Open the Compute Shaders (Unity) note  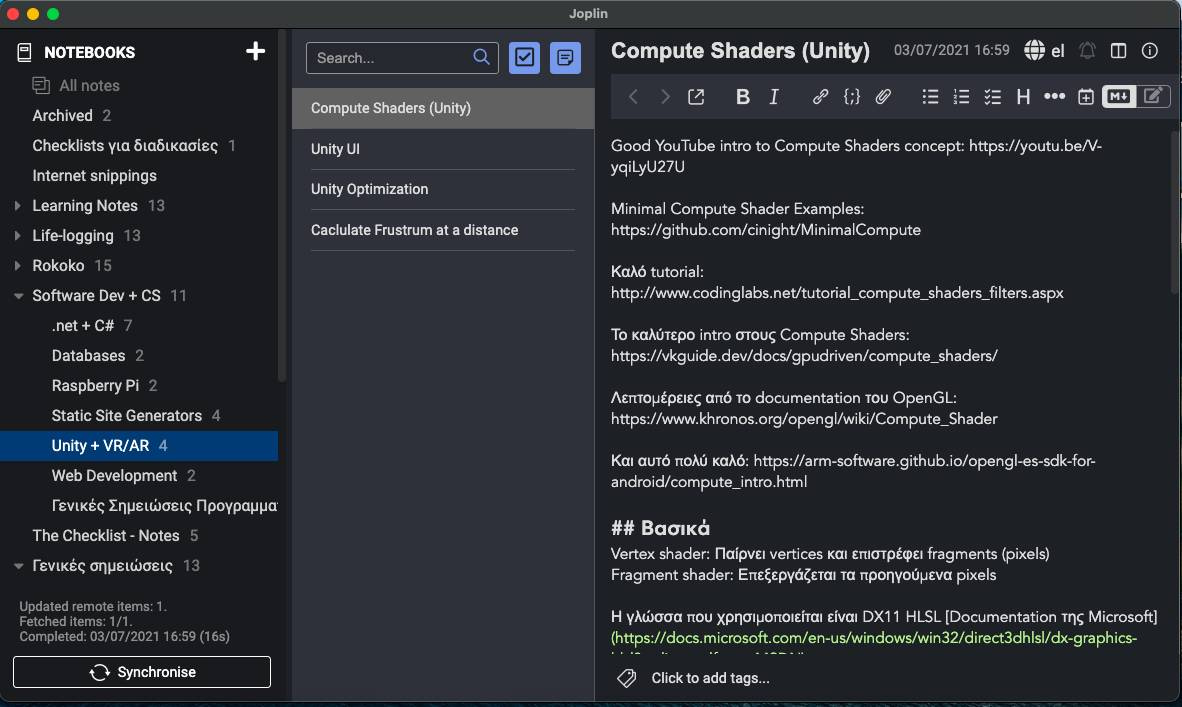point(443,108)
